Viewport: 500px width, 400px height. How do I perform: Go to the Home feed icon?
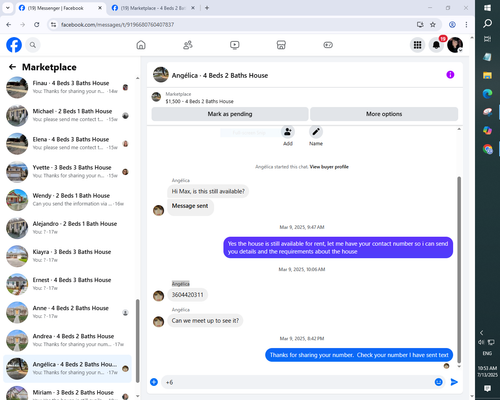[x=141, y=45]
